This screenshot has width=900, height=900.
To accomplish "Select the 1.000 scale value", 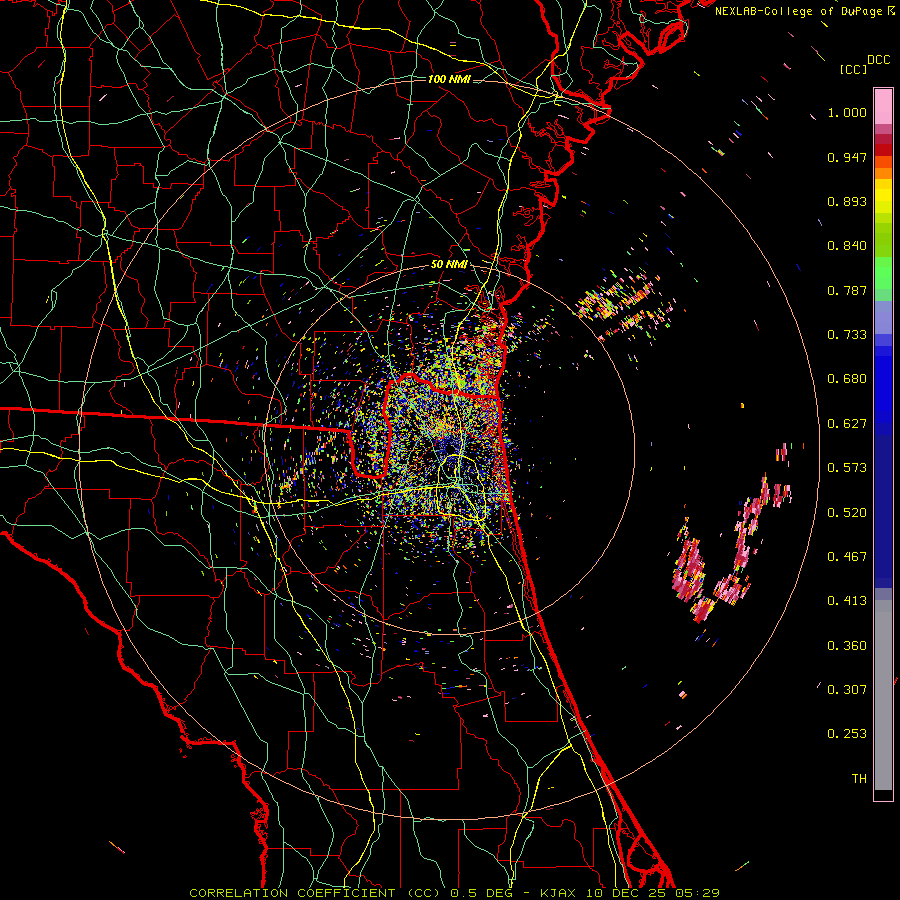I will coord(847,112).
